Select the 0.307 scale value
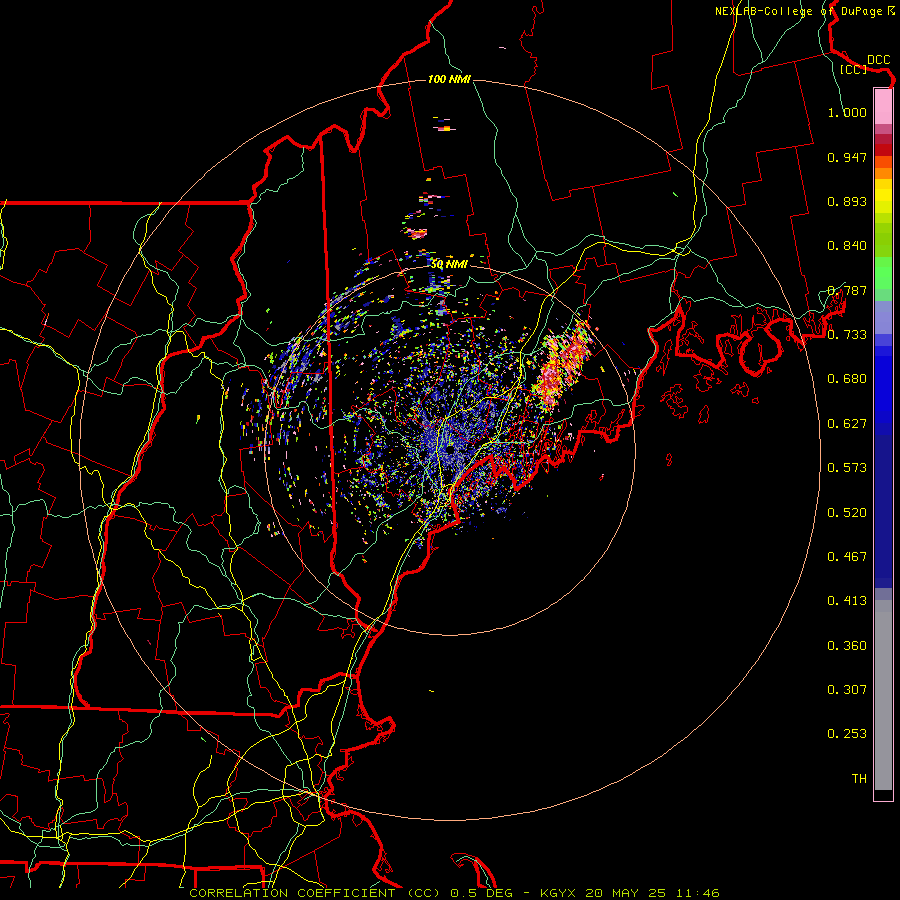Screen dimensions: 900x900 [847, 690]
